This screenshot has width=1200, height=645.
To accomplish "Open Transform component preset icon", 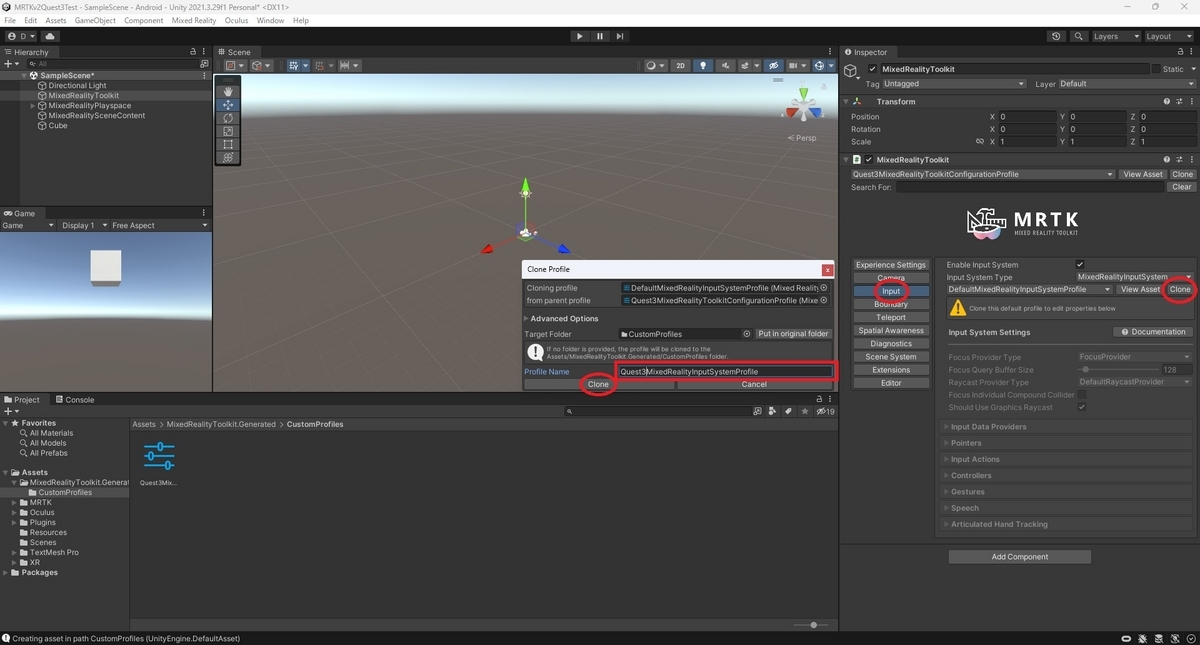I will pyautogui.click(x=1177, y=101).
